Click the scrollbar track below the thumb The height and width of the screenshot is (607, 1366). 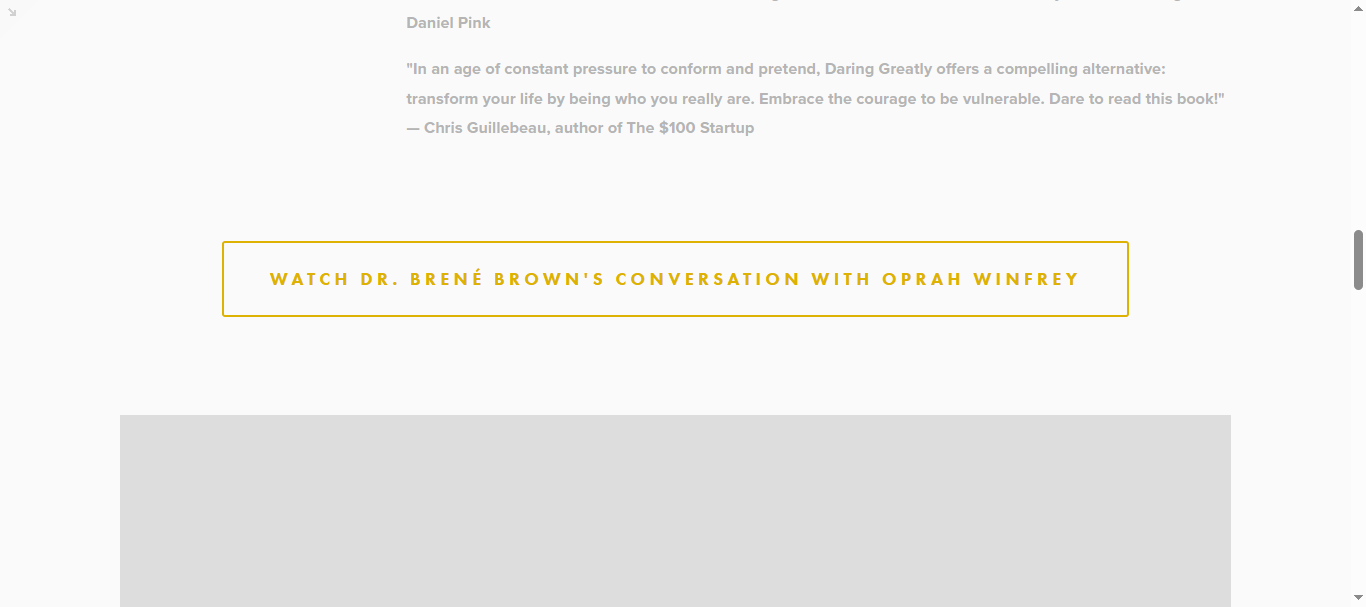[1358, 440]
